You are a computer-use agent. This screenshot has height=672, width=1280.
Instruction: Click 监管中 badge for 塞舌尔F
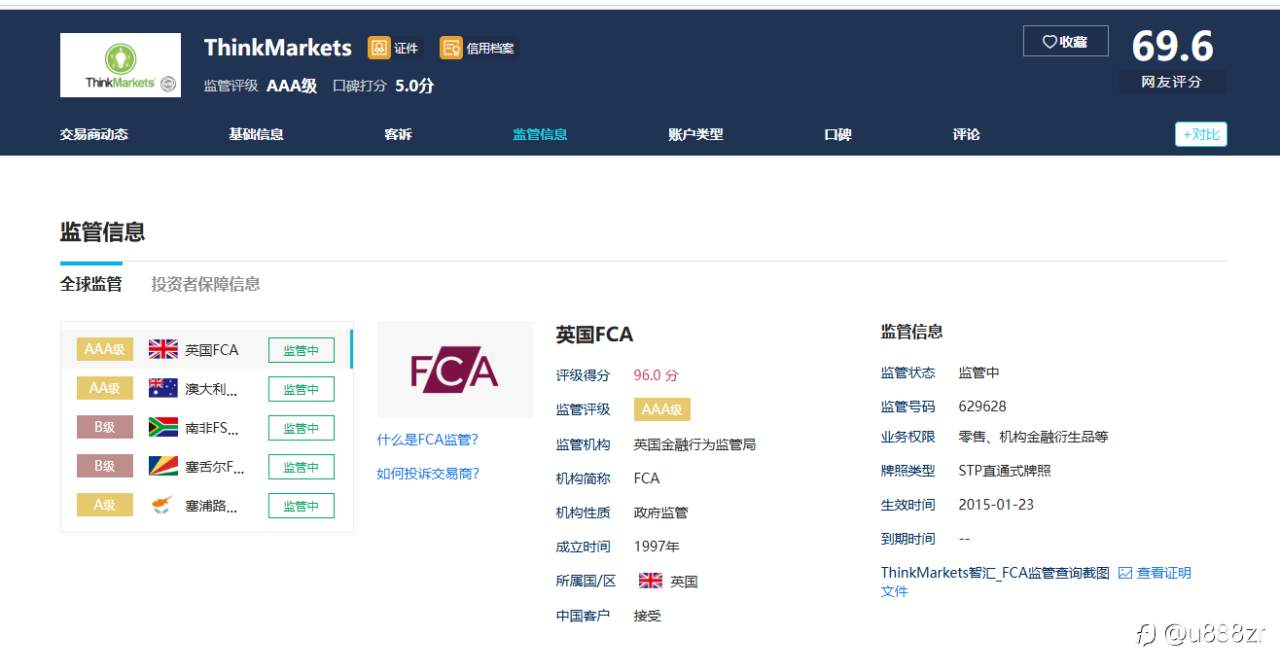301,467
